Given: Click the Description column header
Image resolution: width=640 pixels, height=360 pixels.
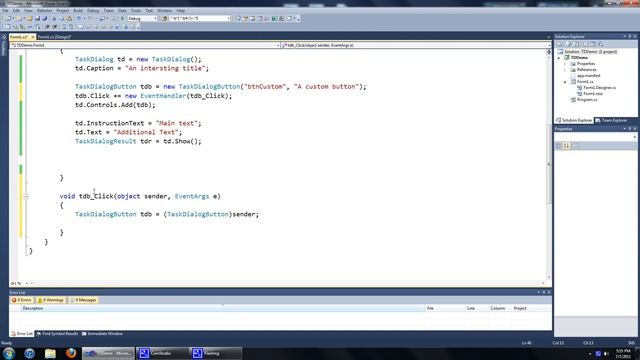Looking at the screenshot, I should (222, 309).
